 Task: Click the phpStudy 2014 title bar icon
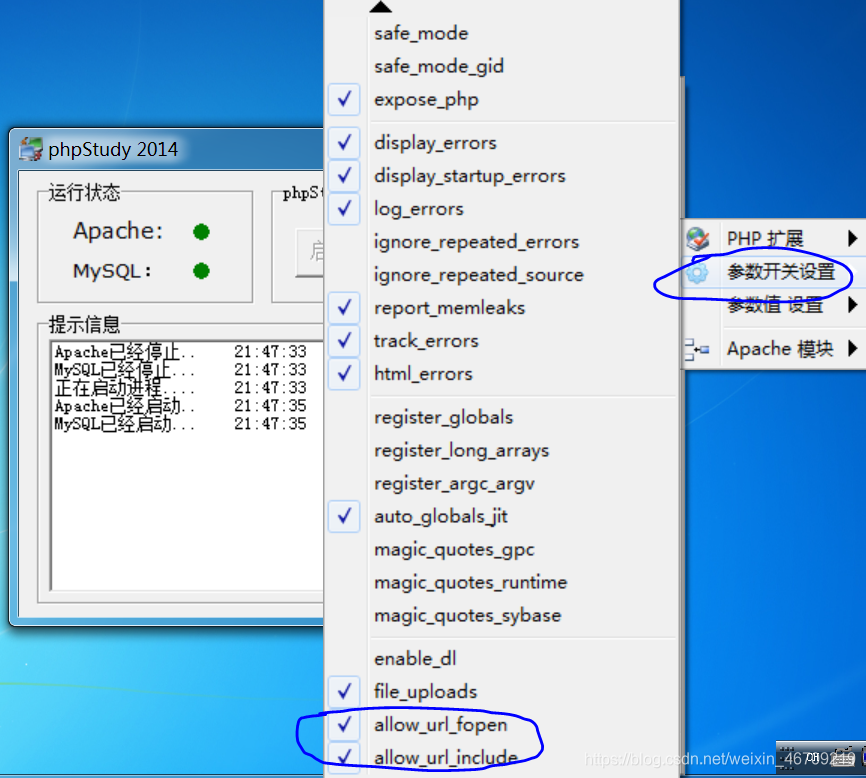(30, 149)
